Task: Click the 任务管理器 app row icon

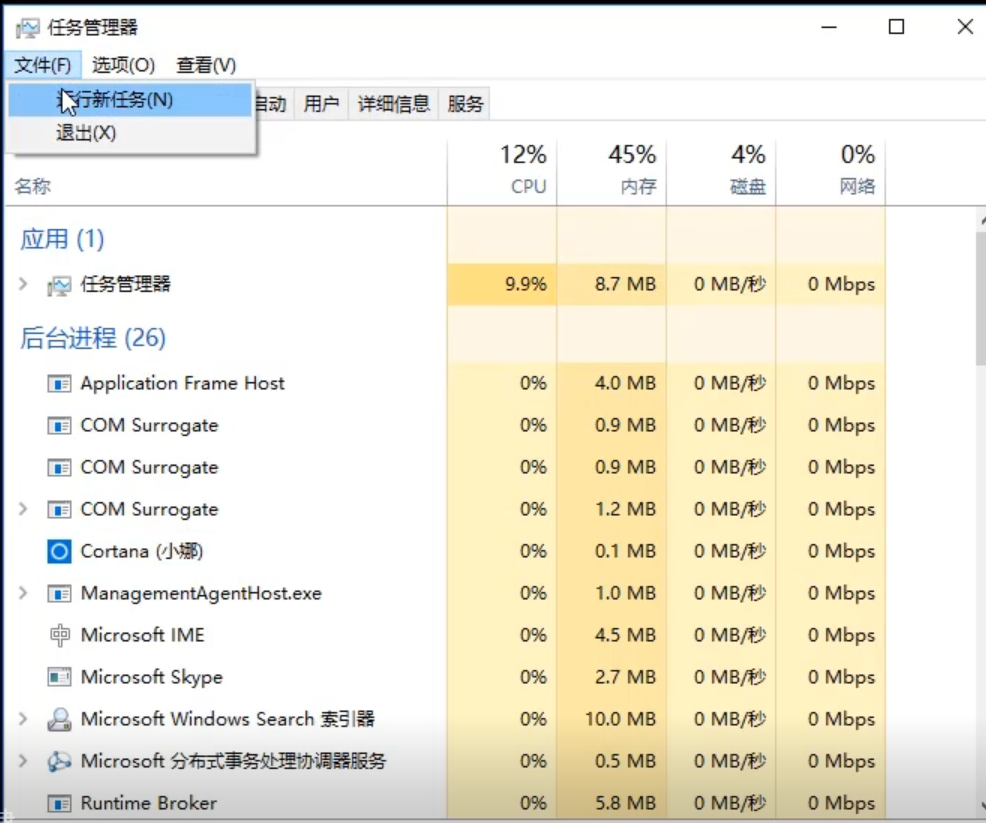Action: tap(59, 285)
